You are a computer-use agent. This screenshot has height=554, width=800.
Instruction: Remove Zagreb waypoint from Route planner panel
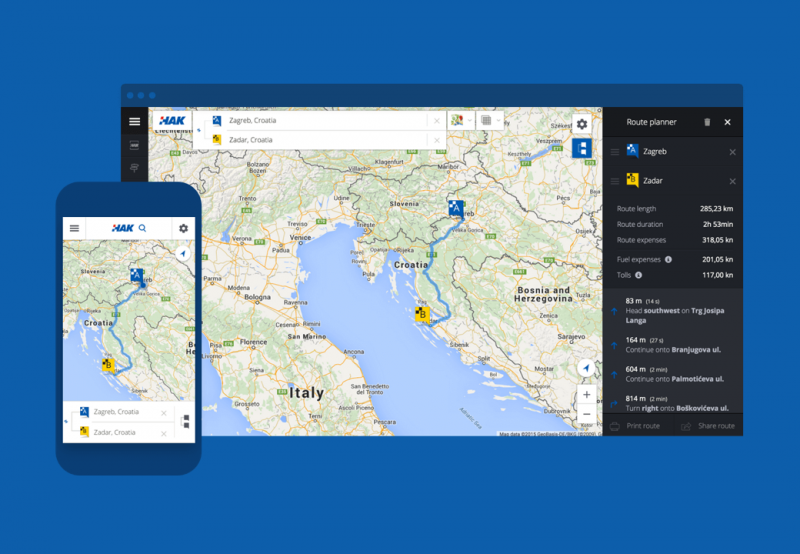732,152
